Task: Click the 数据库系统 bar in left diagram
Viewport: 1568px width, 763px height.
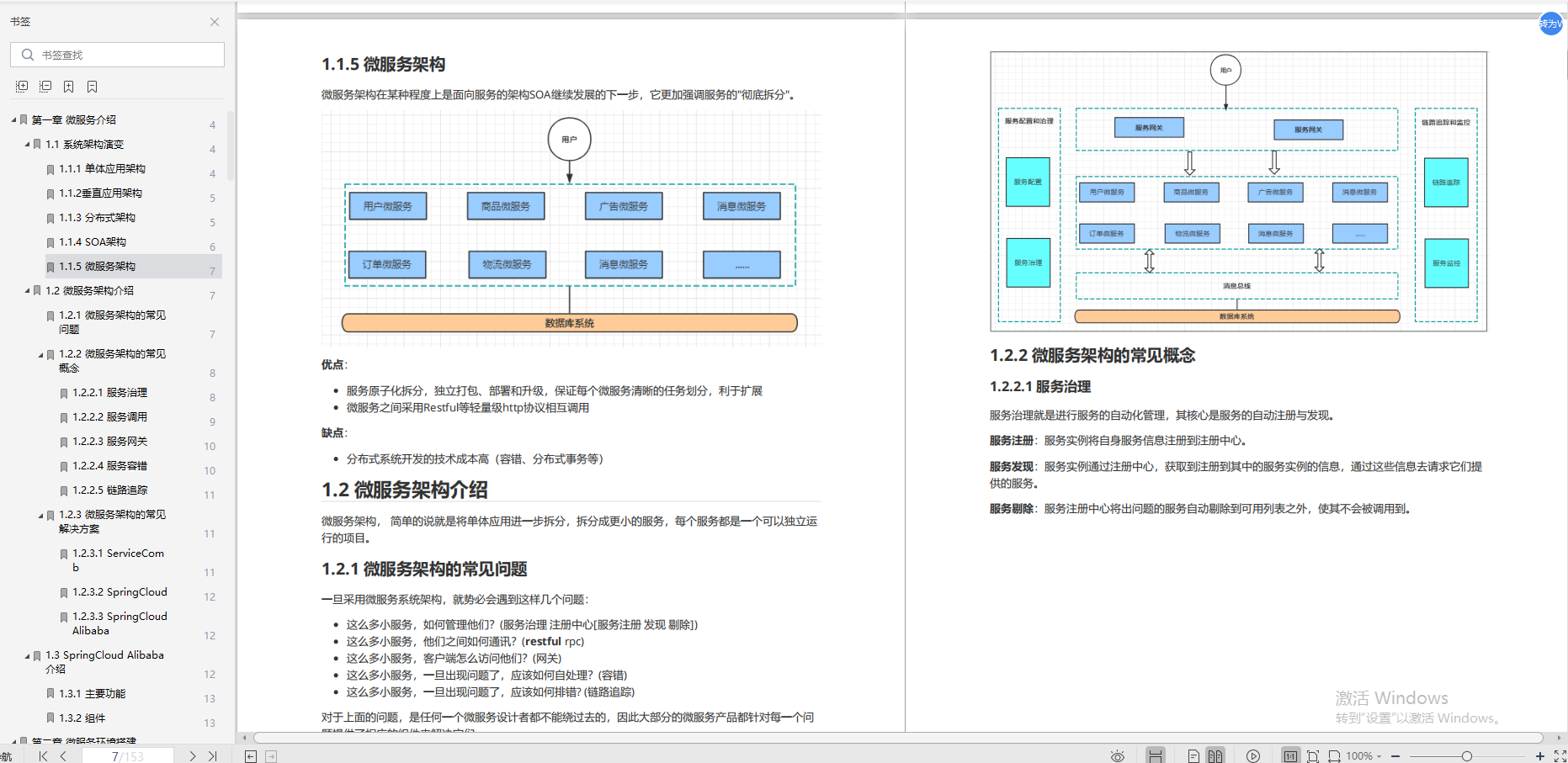Action: click(x=569, y=323)
